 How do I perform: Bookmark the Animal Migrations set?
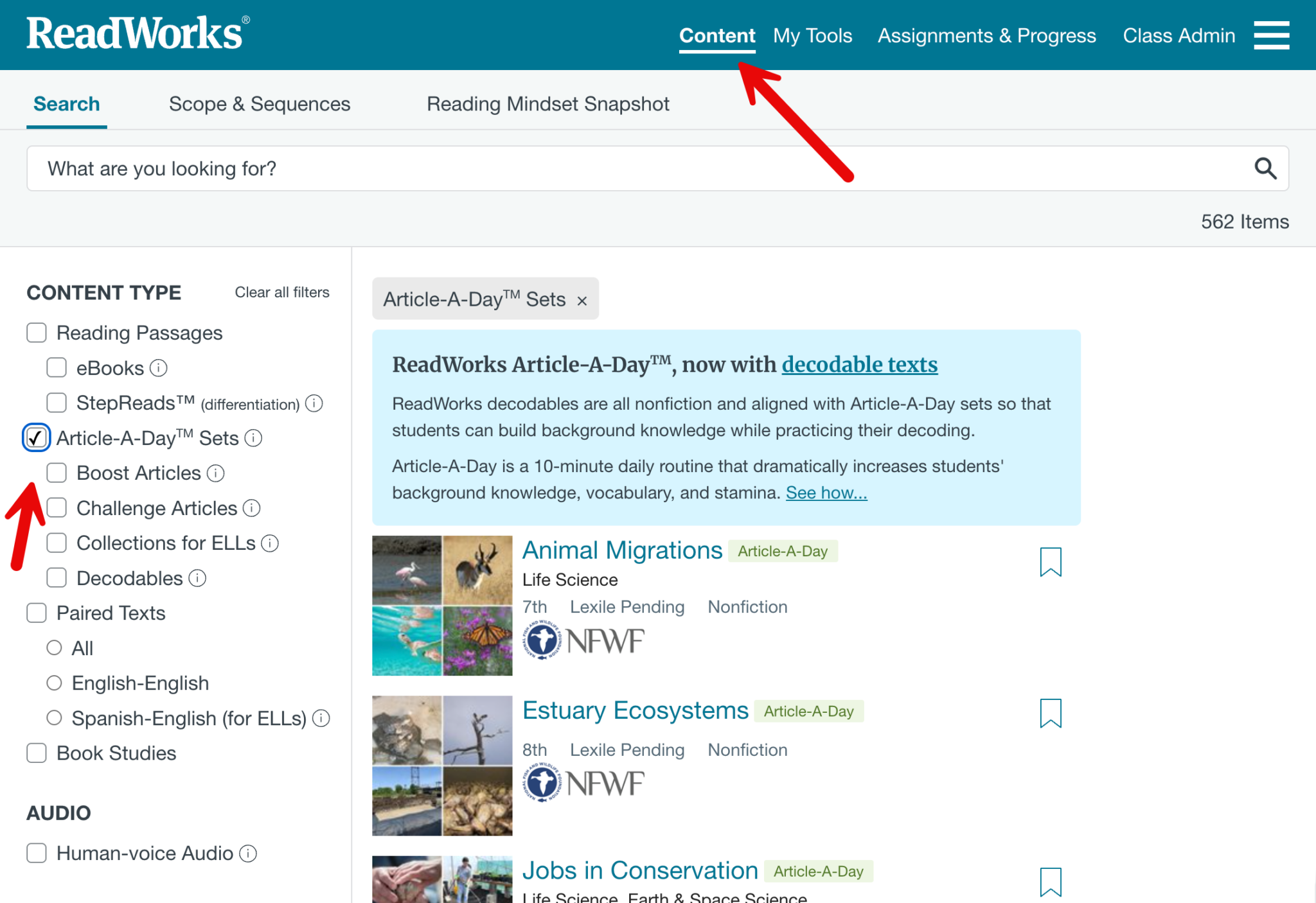point(1051,562)
